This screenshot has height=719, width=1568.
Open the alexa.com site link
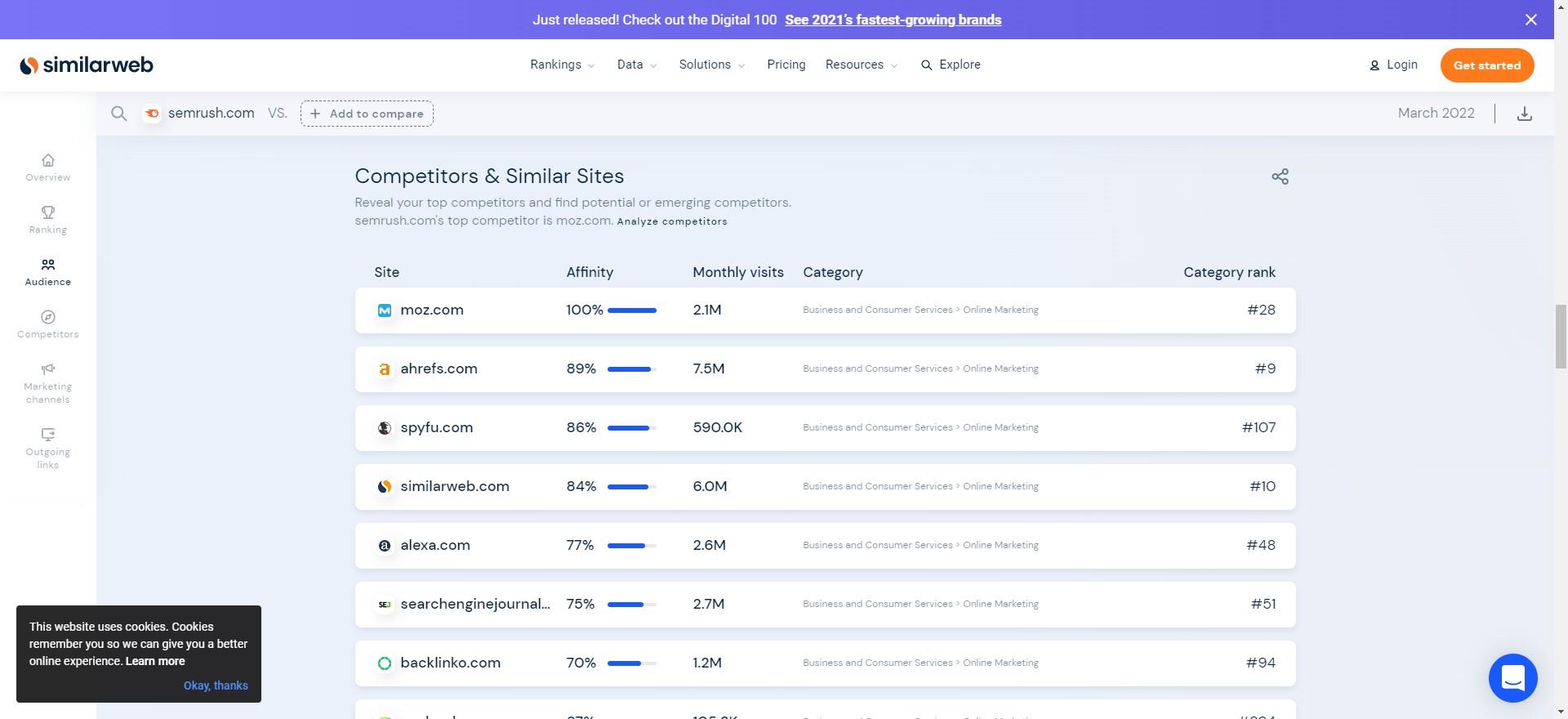click(435, 546)
